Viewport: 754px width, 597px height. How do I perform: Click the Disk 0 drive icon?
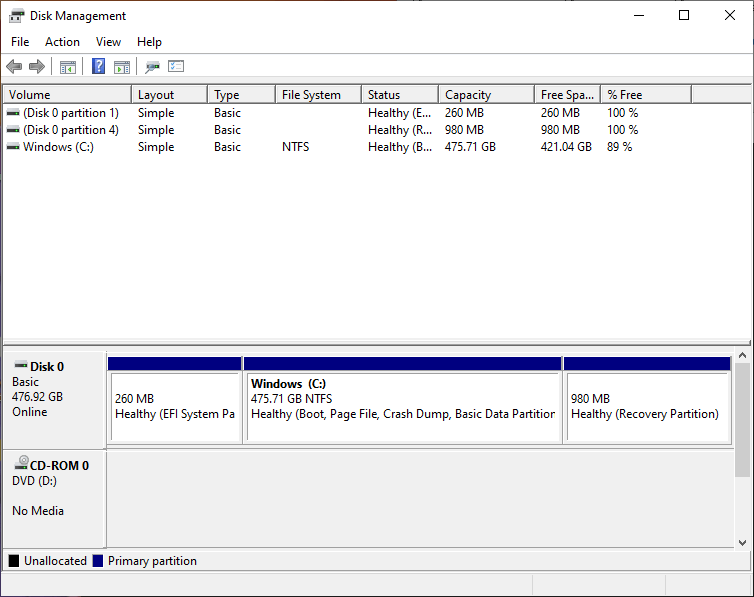(x=21, y=365)
